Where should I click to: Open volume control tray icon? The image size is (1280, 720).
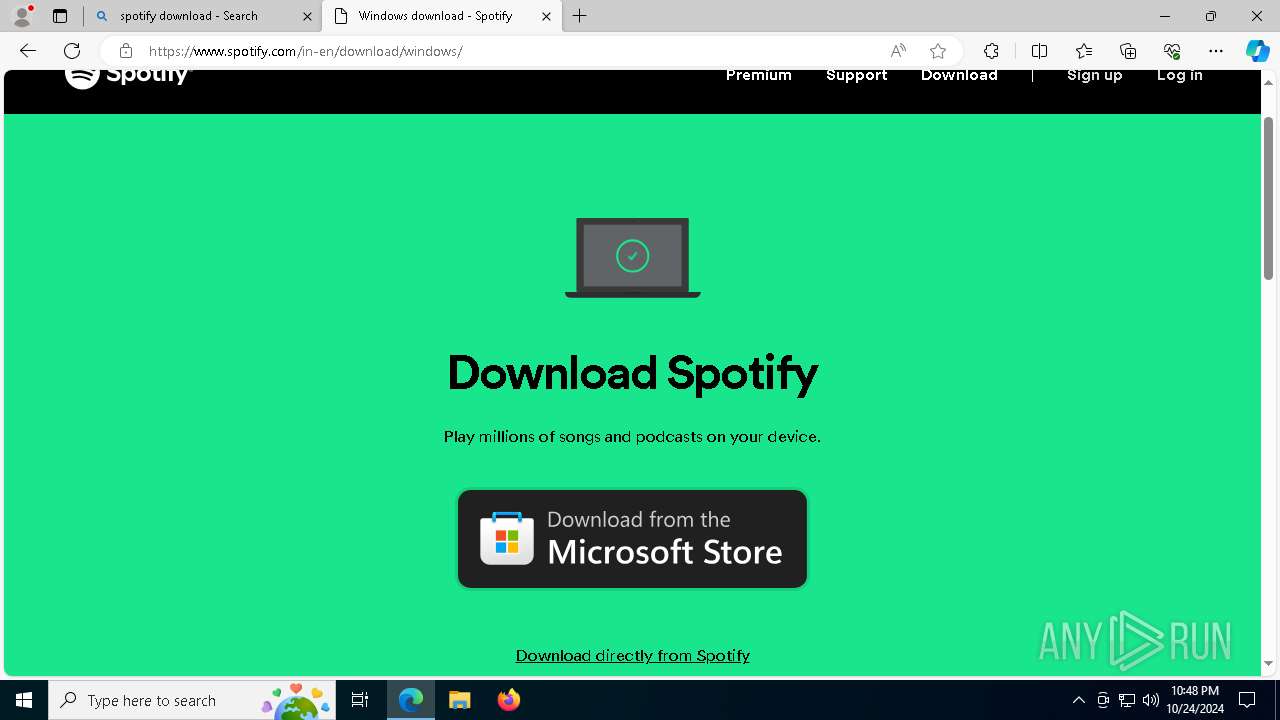(1151, 700)
